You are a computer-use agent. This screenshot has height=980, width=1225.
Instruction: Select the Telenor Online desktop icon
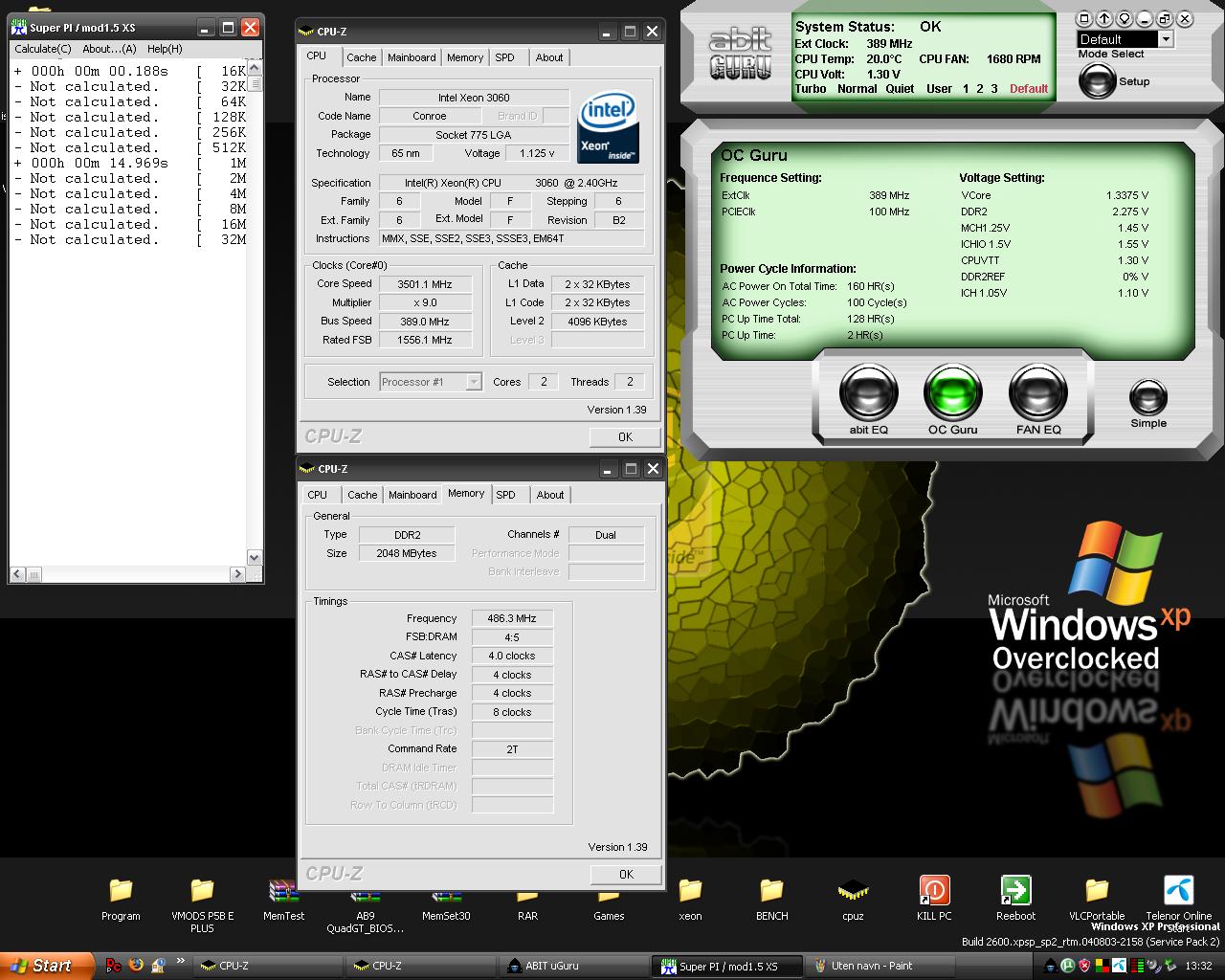1178,899
